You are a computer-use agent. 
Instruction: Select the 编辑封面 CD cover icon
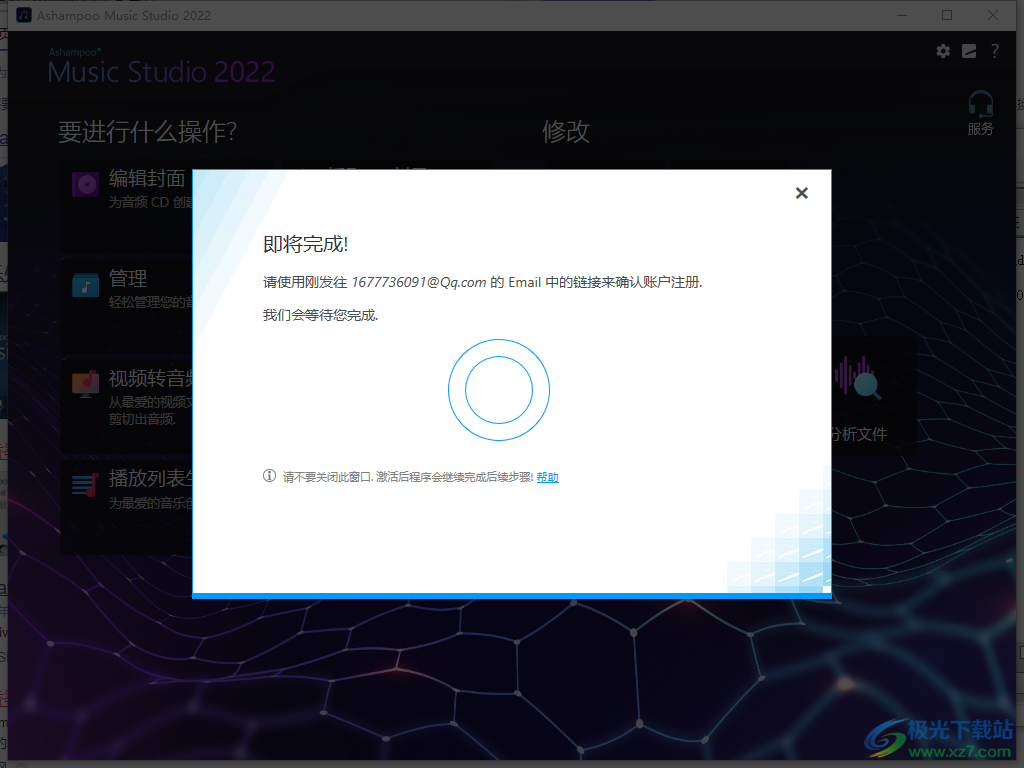[83, 183]
